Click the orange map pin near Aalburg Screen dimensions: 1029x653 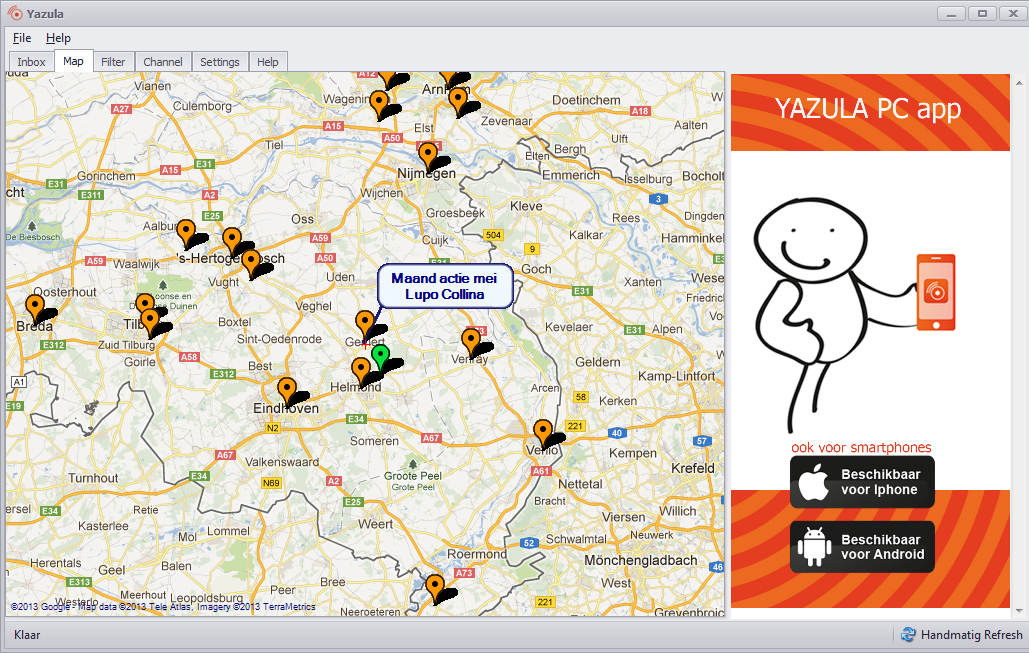[186, 234]
